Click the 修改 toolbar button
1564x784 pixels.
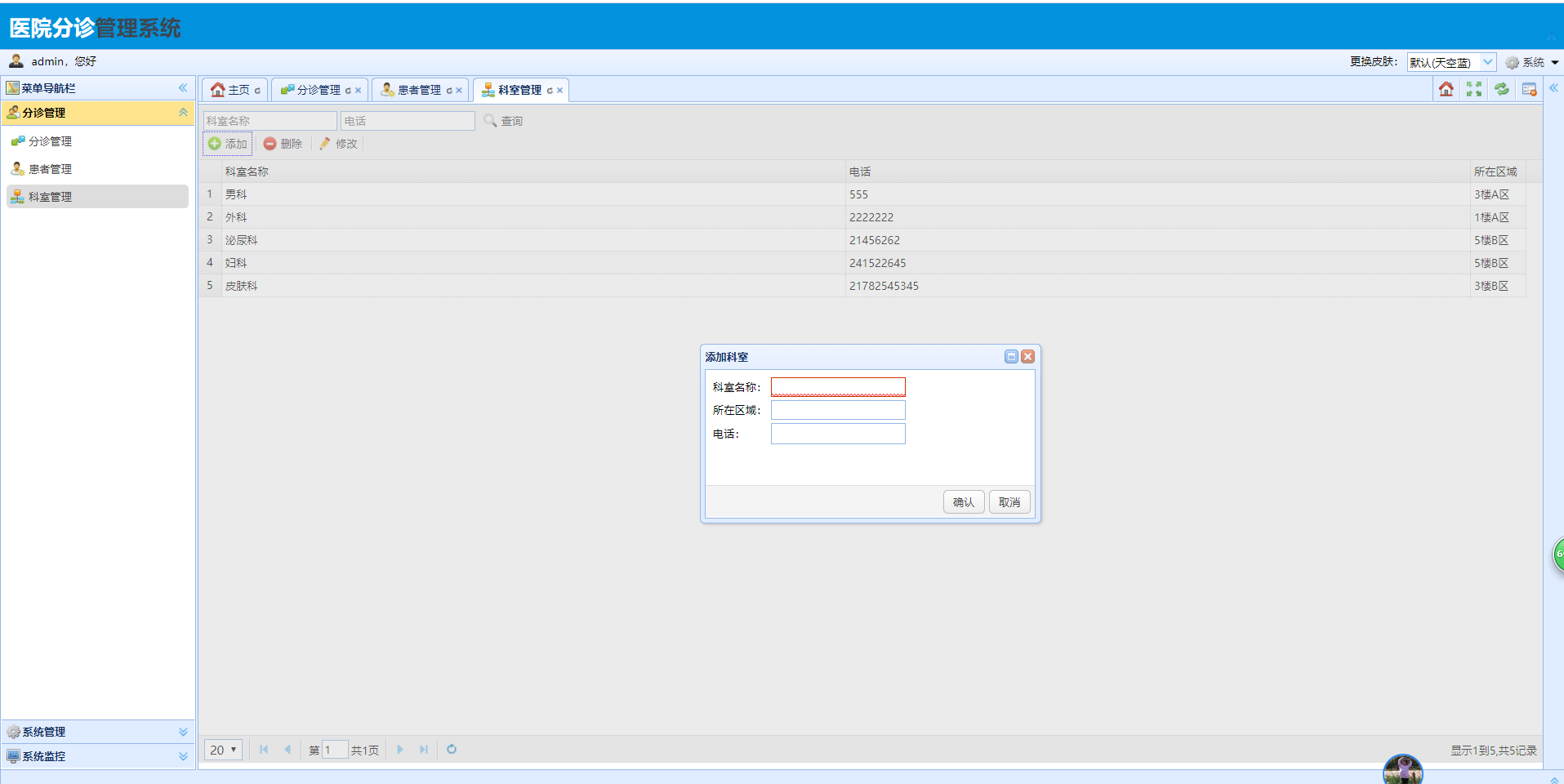click(338, 144)
